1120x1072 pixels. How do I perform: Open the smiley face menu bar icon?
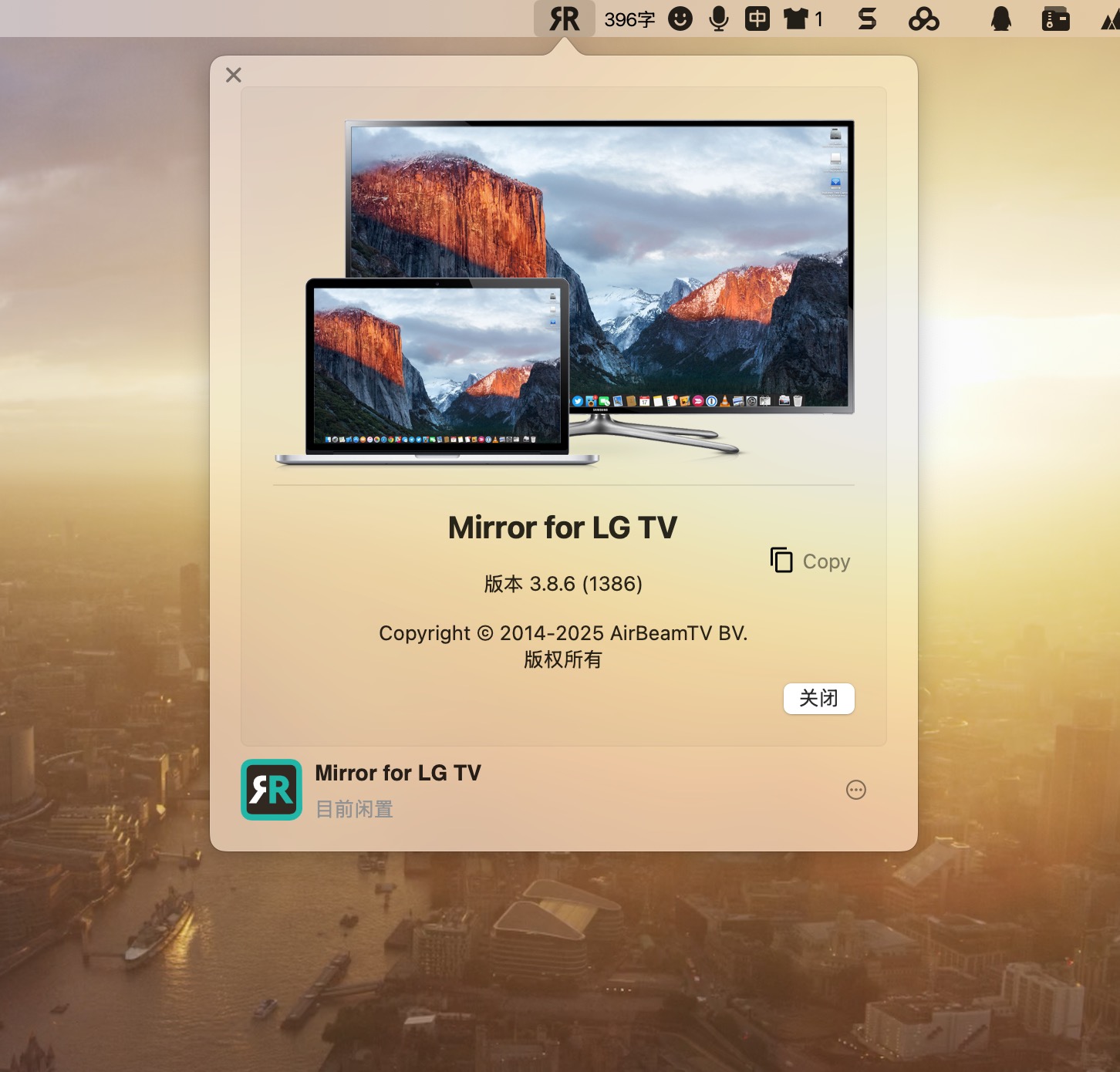pos(680,19)
